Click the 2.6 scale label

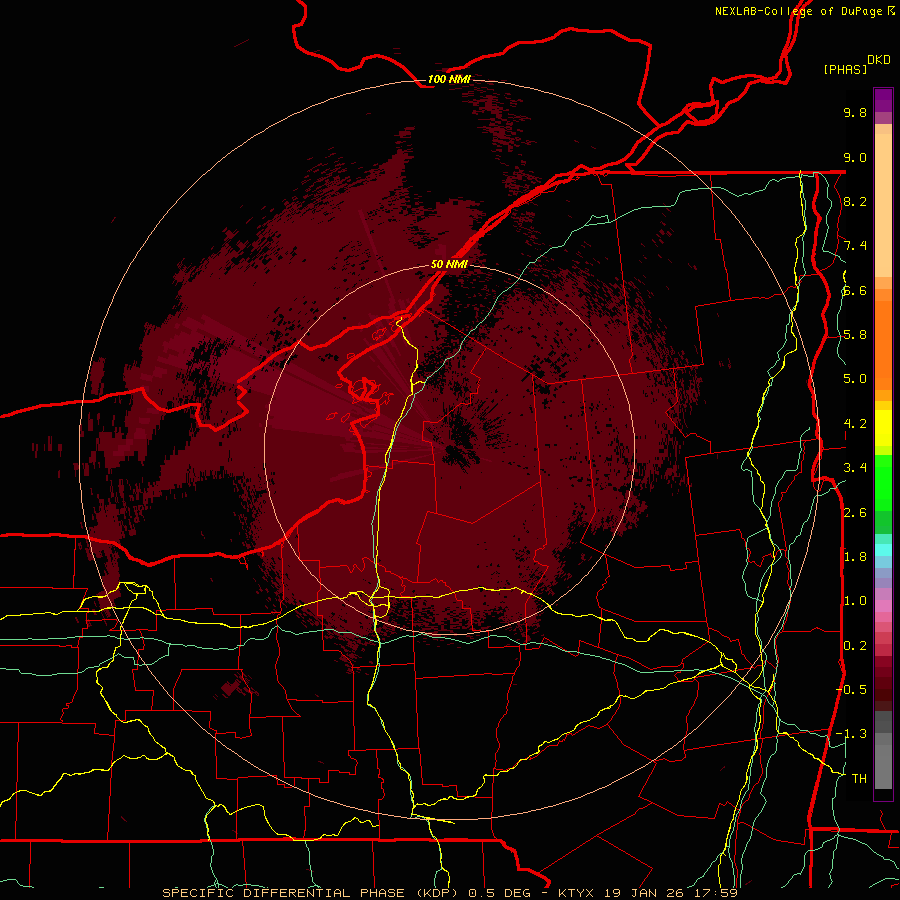pos(855,513)
